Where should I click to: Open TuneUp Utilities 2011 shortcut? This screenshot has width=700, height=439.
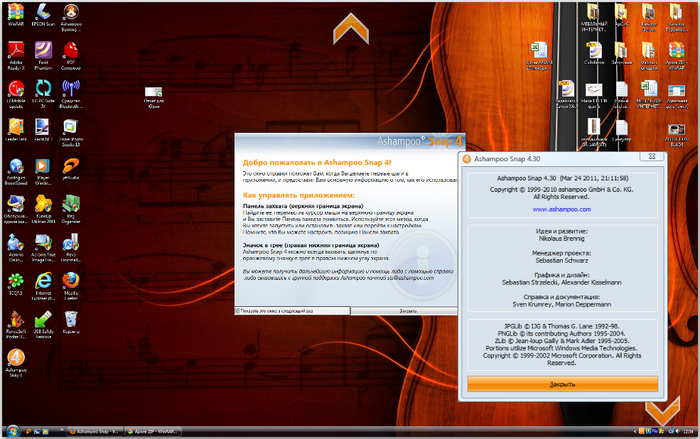(x=43, y=209)
